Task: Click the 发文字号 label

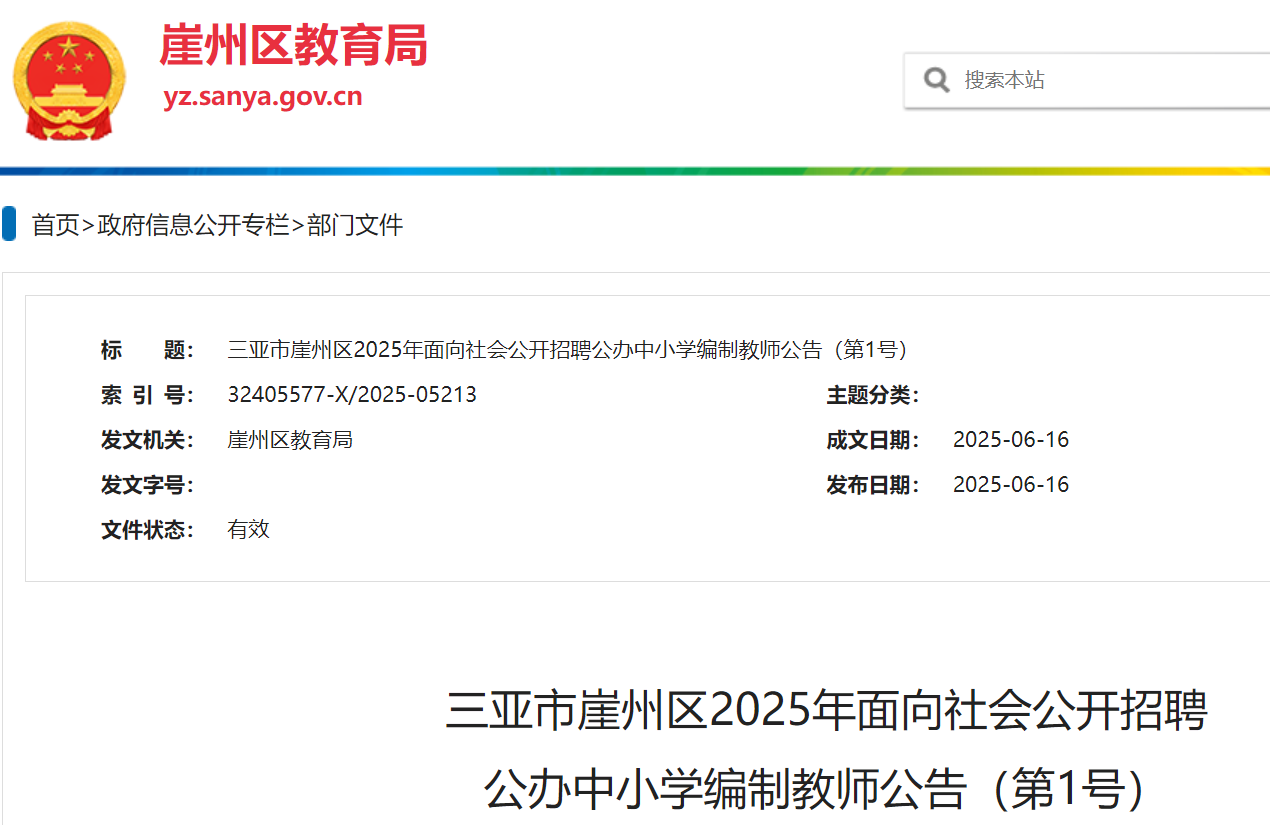Action: (146, 485)
